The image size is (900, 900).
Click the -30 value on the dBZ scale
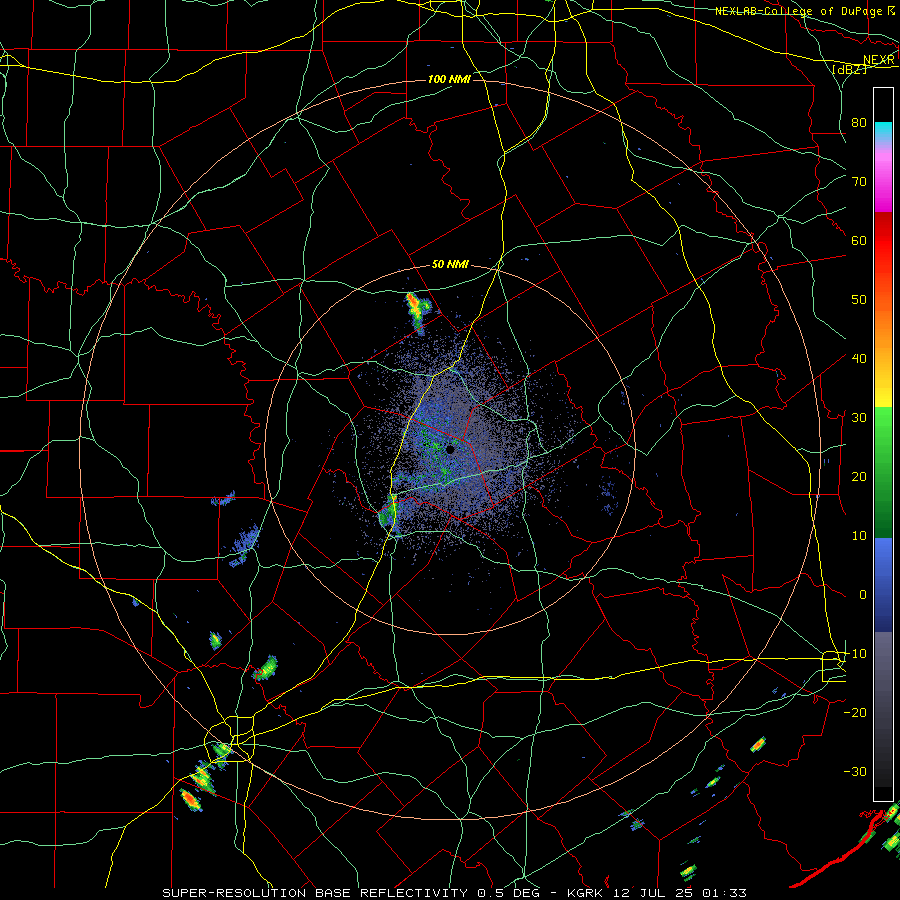(x=855, y=771)
